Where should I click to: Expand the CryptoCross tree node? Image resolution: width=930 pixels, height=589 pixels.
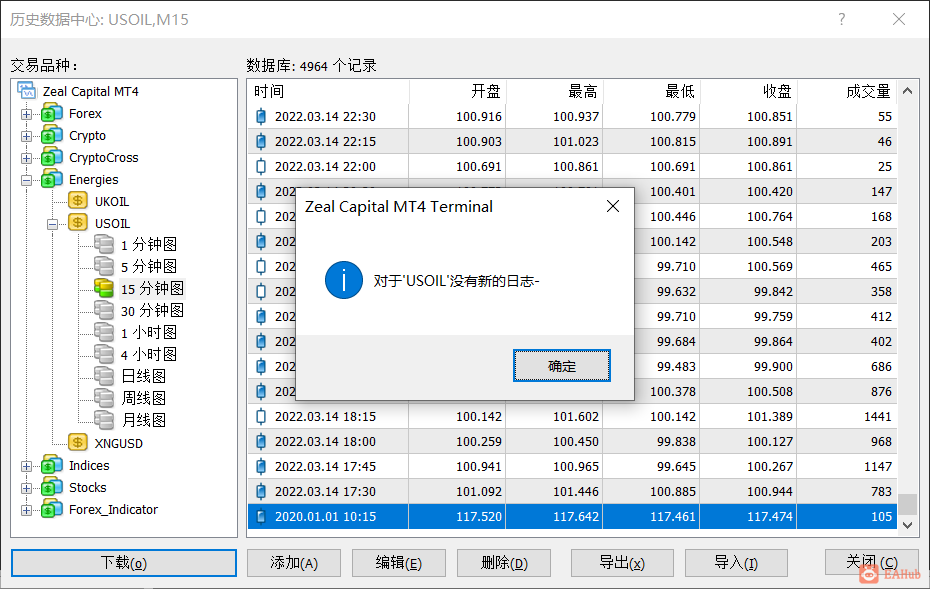(26, 158)
